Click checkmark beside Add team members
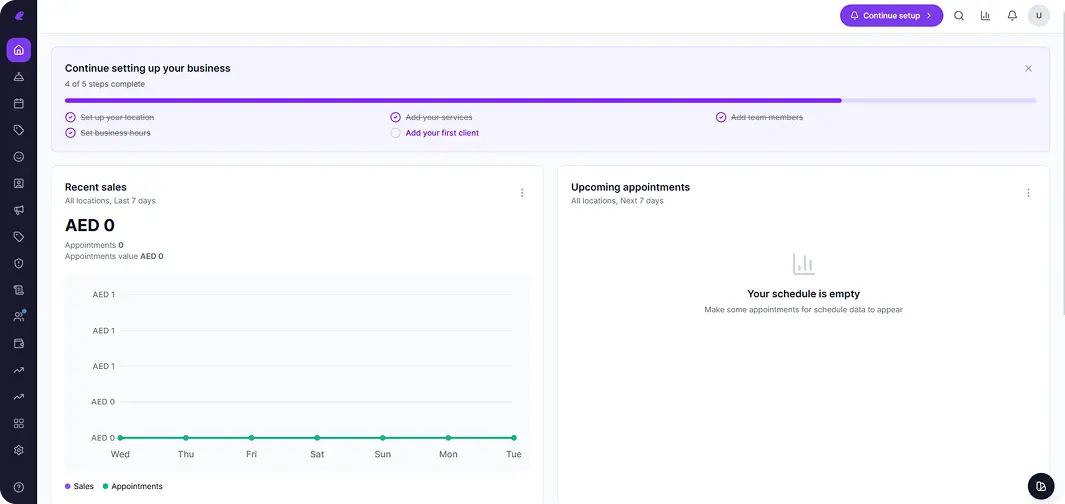This screenshot has width=1065, height=504. click(x=721, y=118)
